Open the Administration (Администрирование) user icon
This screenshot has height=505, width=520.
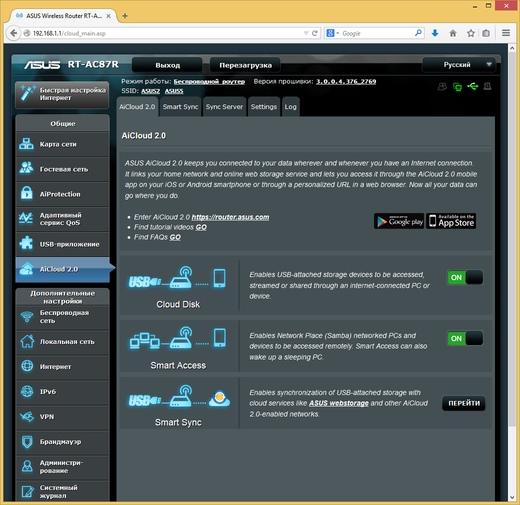click(x=27, y=466)
